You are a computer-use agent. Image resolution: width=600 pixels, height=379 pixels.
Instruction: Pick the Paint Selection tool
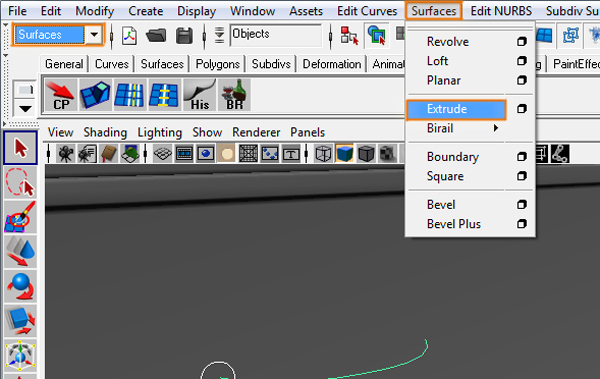coord(20,217)
